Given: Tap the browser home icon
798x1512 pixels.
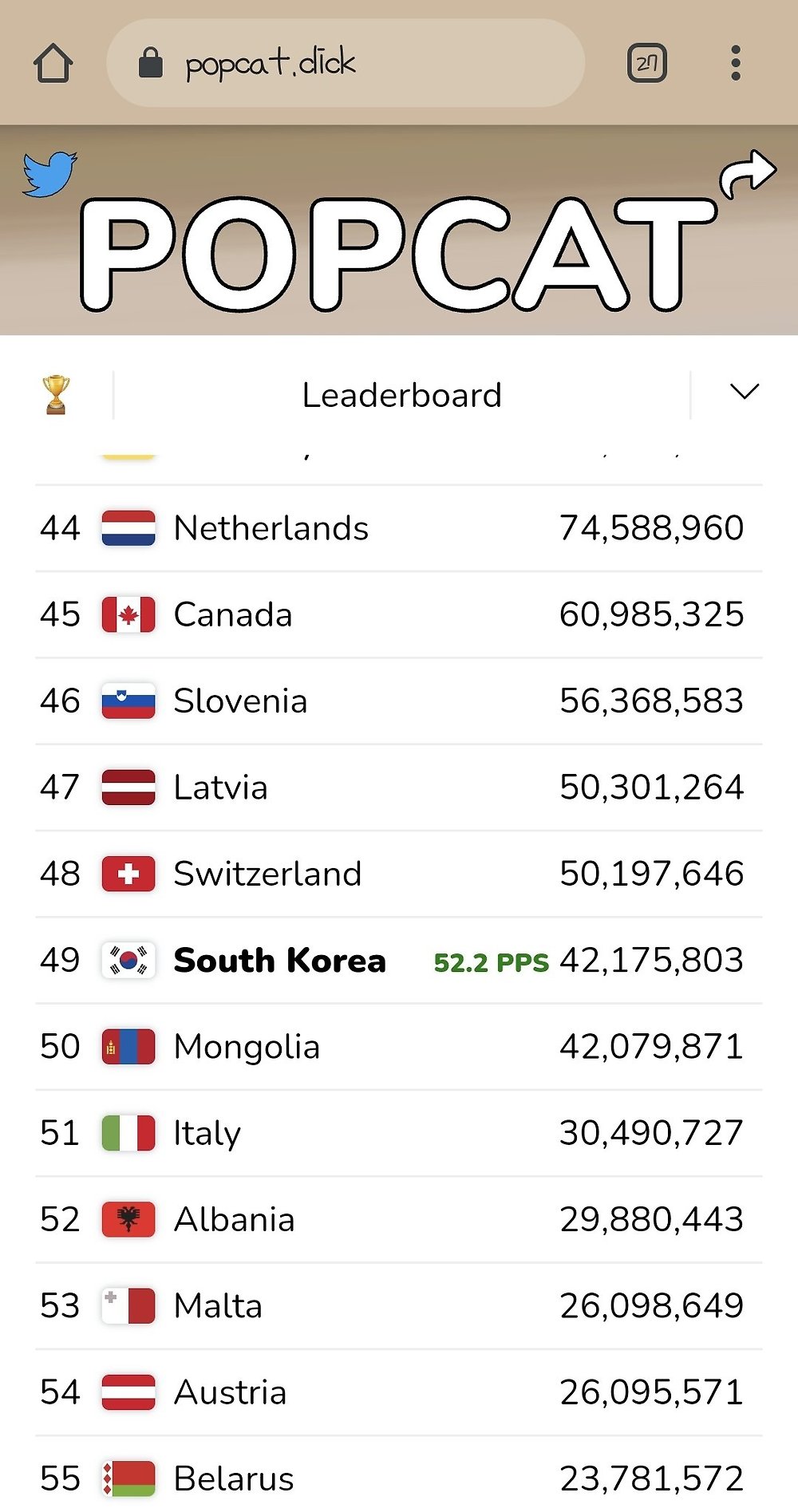Looking at the screenshot, I should [53, 63].
